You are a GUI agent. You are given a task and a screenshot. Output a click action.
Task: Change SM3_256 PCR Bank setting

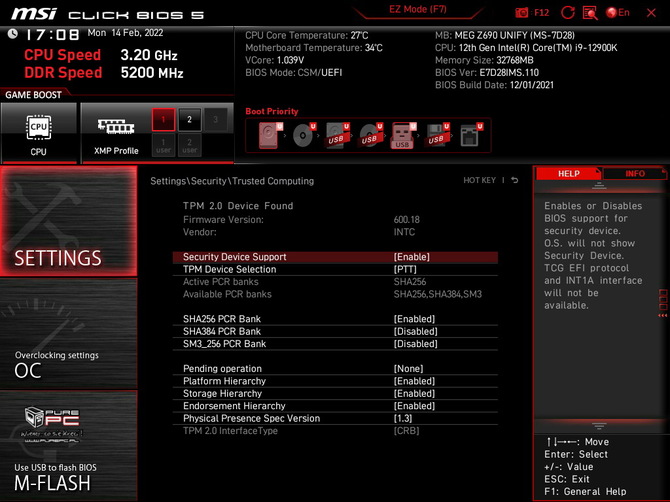click(335, 343)
